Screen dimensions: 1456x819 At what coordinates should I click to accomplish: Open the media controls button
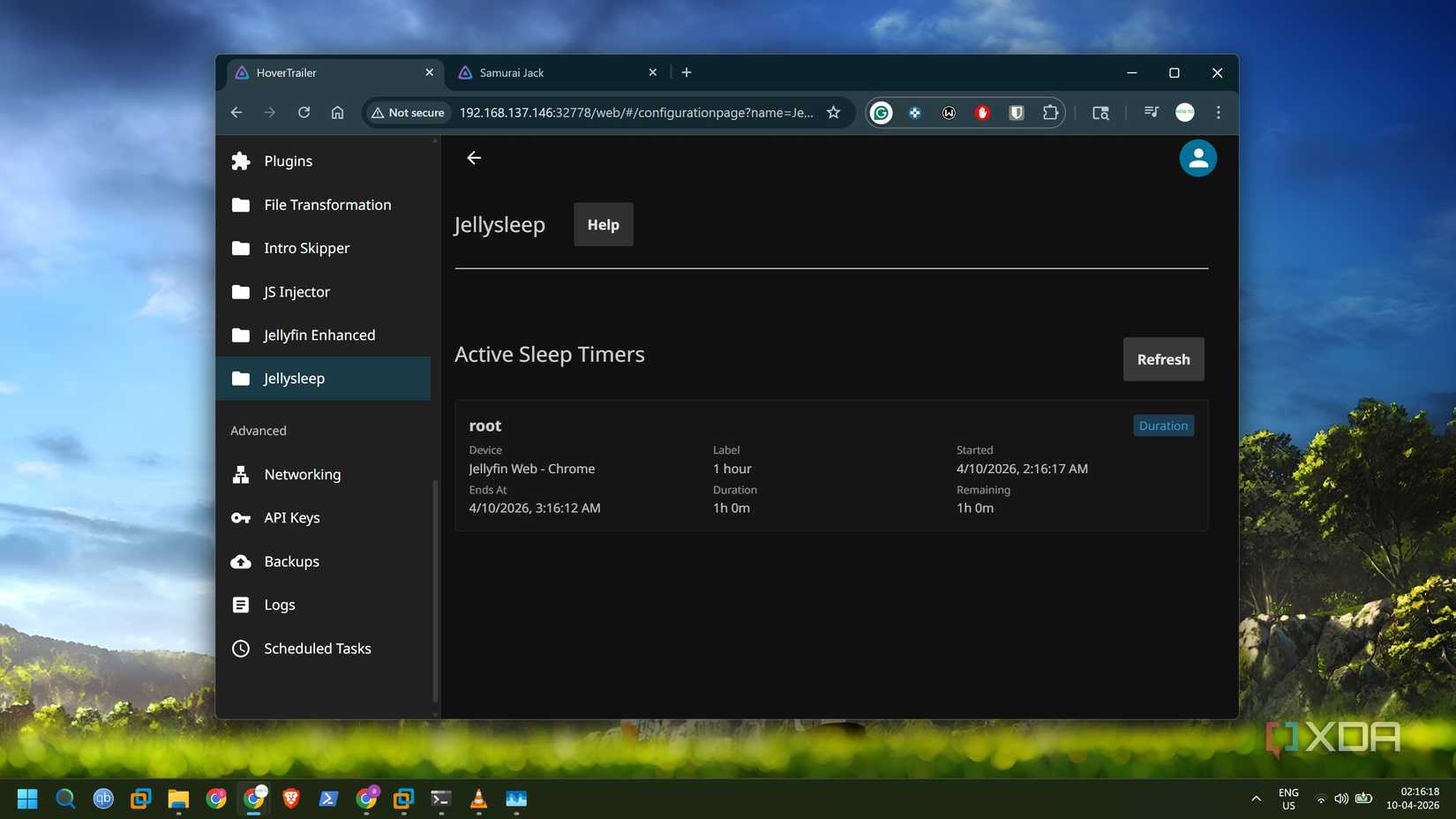coord(1151,112)
